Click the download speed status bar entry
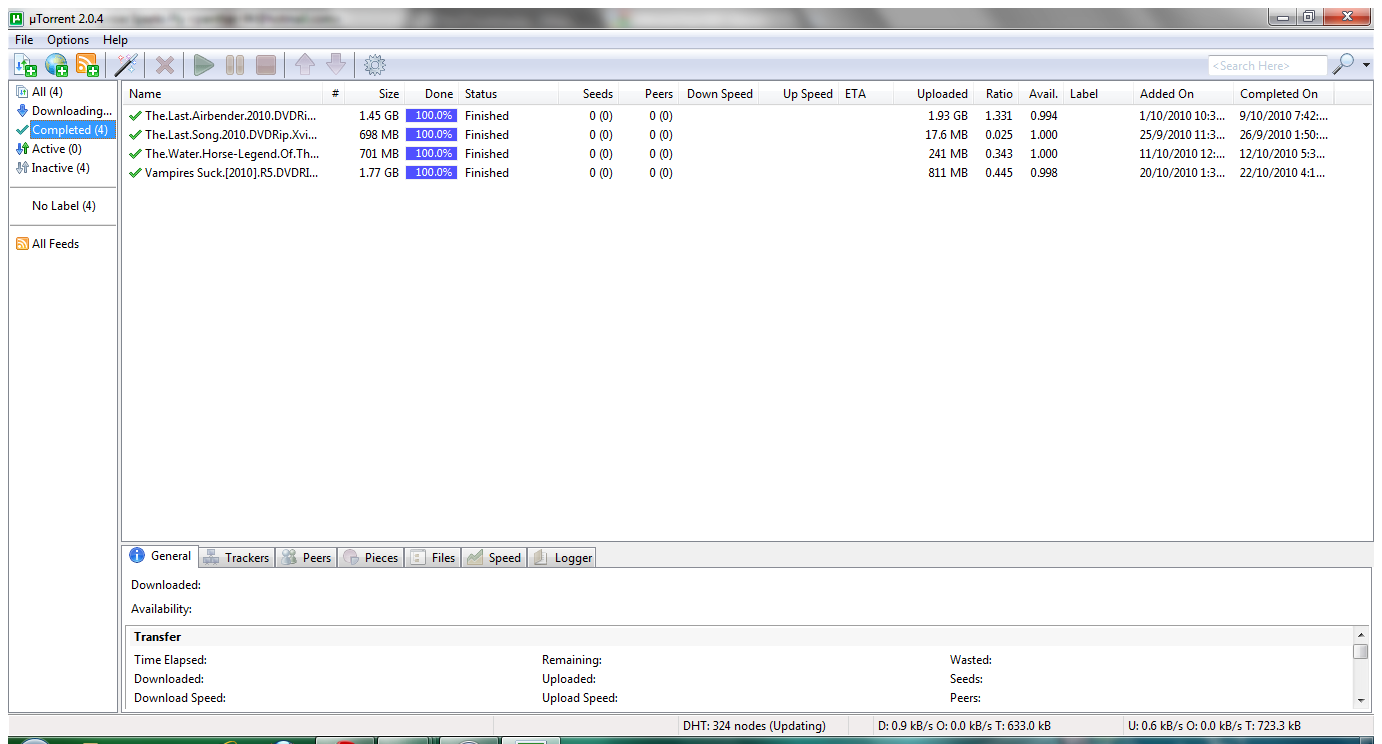Viewport: 1382px width, 744px height. coord(964,726)
